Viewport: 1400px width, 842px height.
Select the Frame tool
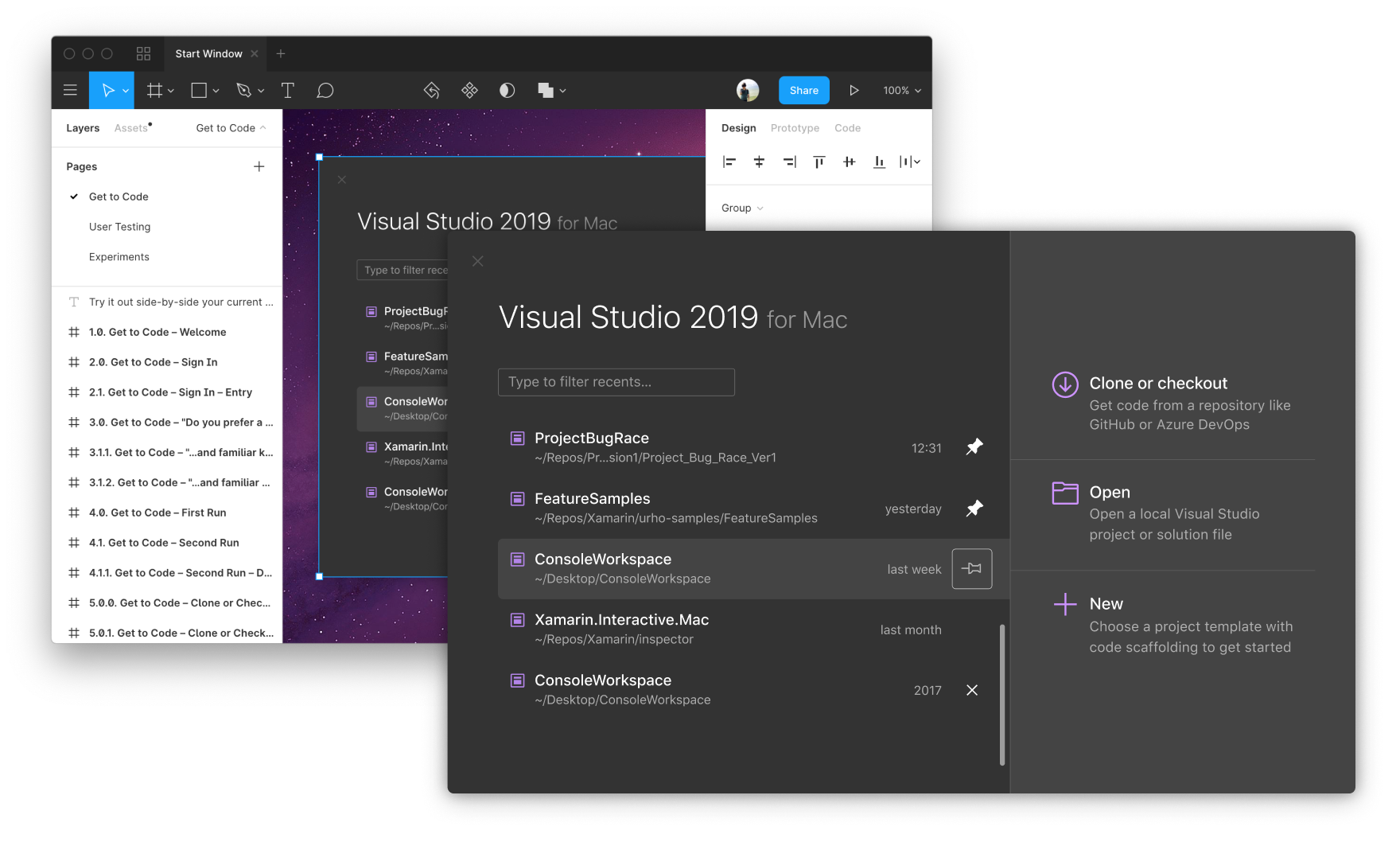154,90
